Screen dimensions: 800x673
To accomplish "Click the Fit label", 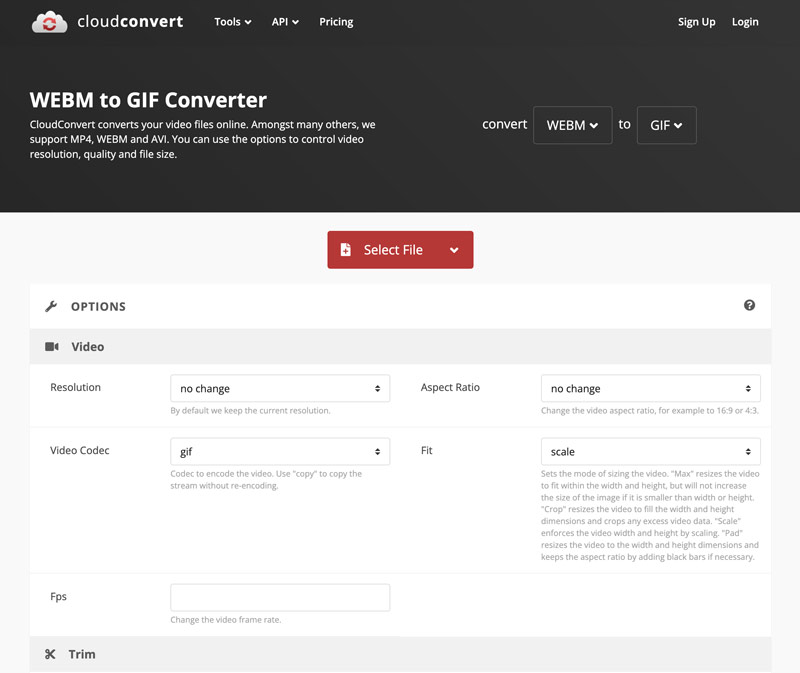I will point(427,451).
